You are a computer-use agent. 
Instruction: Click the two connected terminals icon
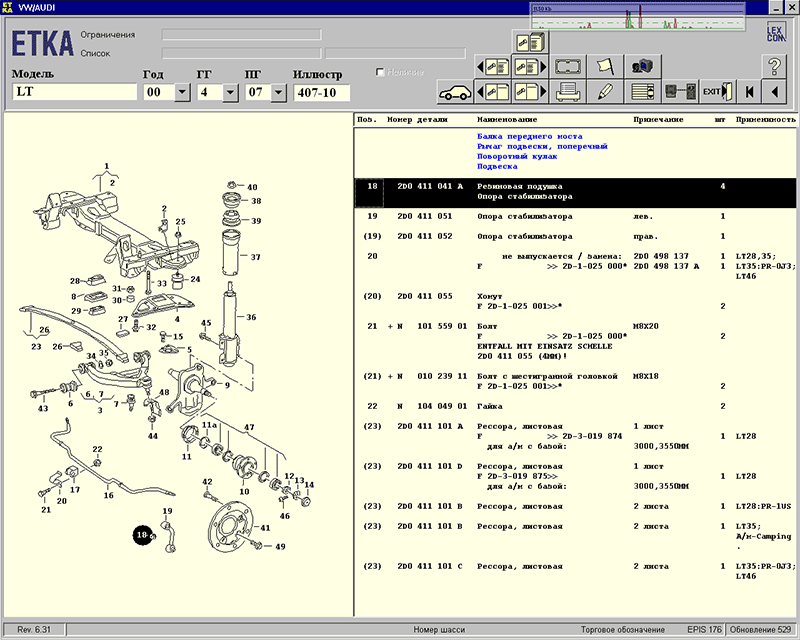click(680, 92)
